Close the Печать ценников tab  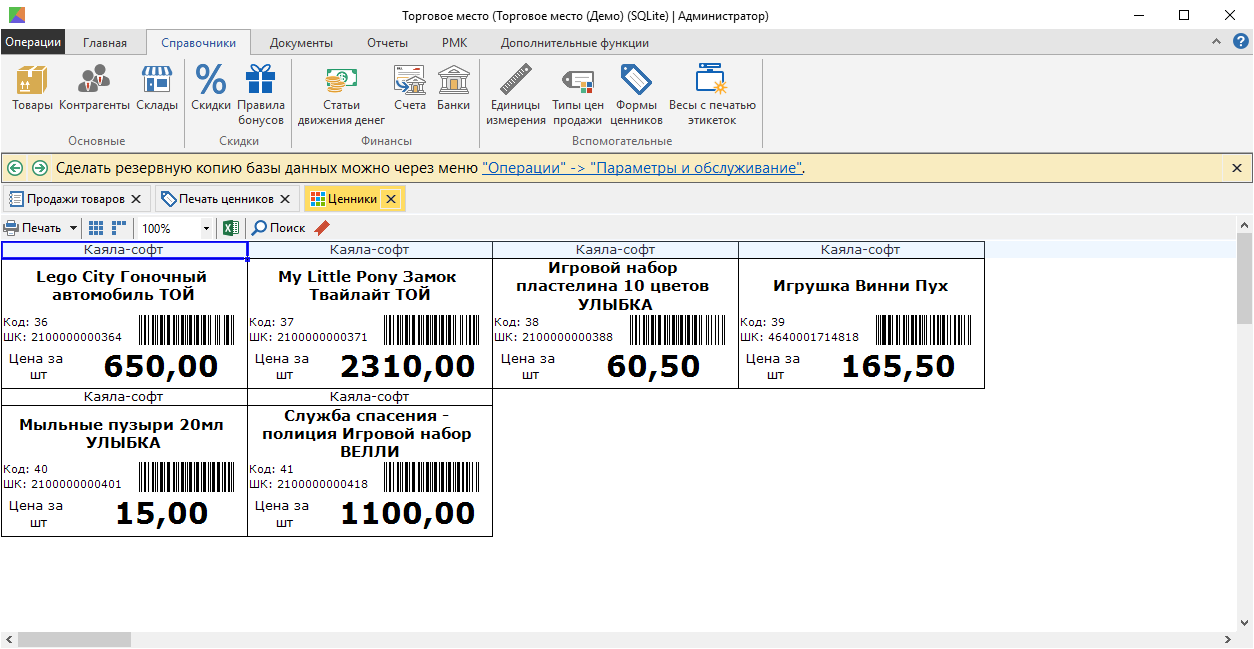pyautogui.click(x=284, y=199)
